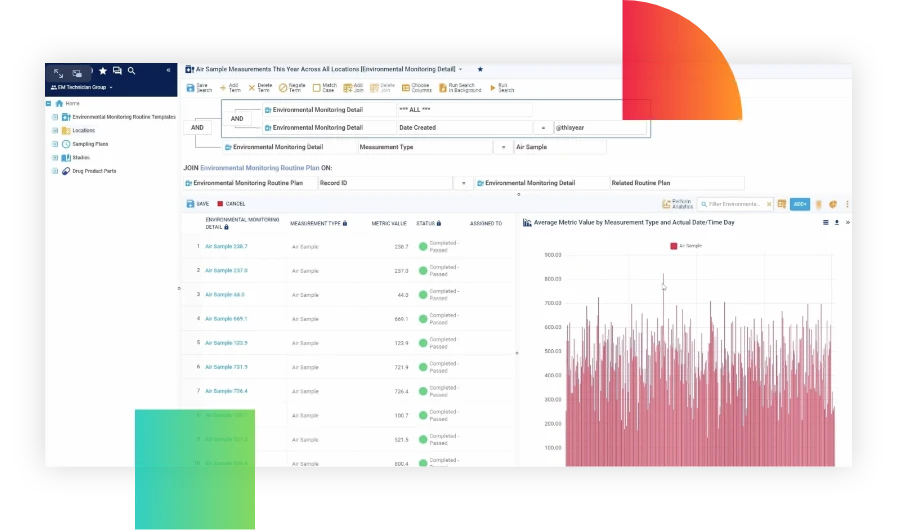
Task: Open operator dropdown beside Measurement Type
Action: [x=503, y=147]
